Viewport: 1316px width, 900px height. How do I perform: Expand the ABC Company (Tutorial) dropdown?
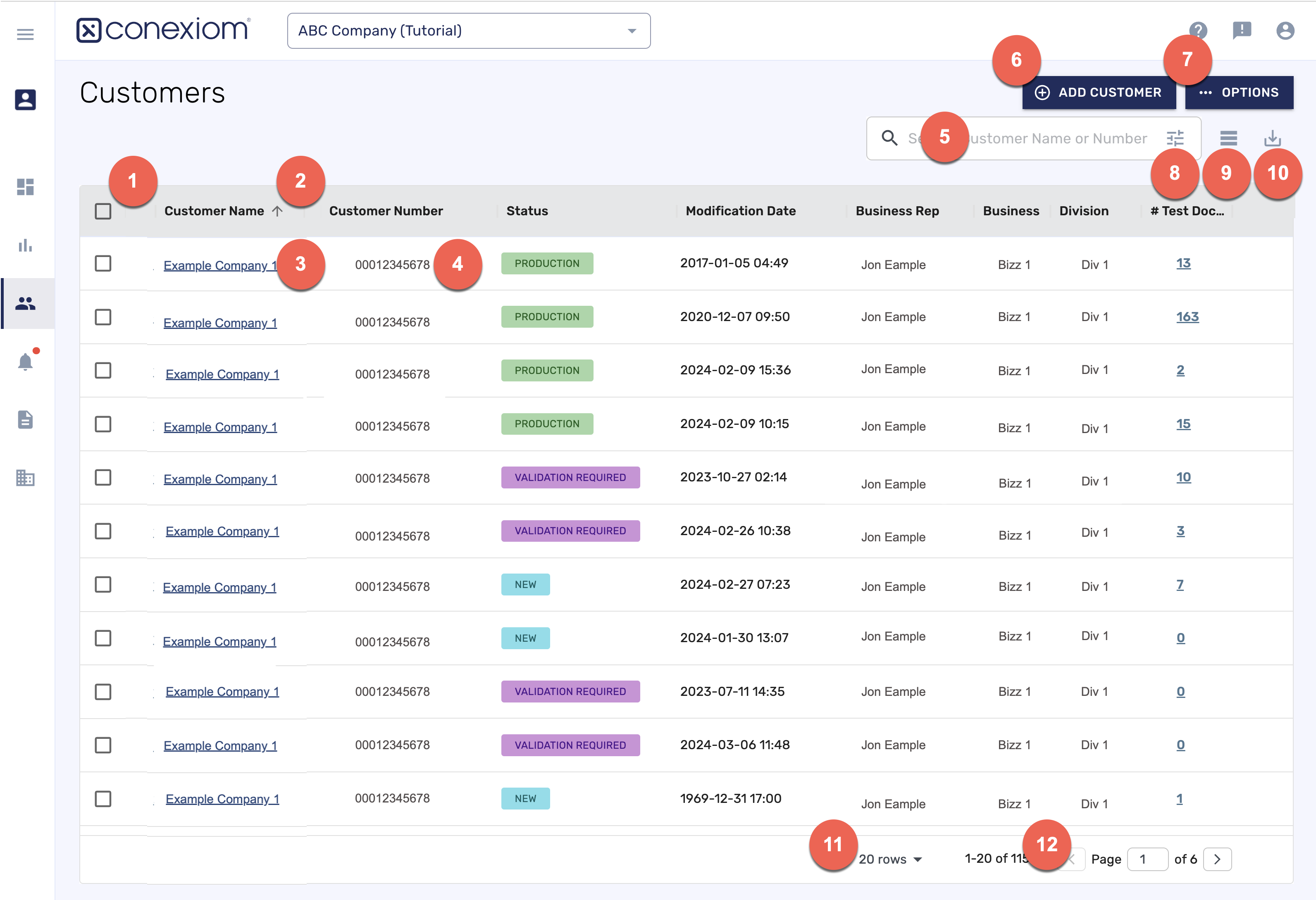click(632, 31)
